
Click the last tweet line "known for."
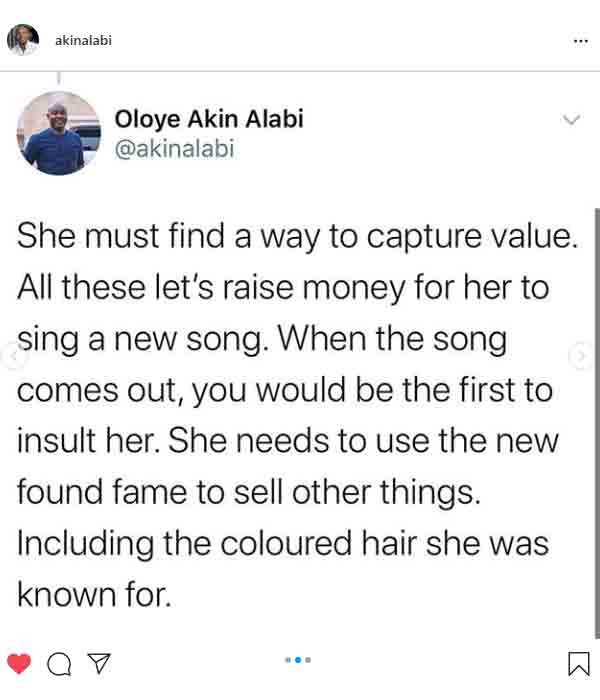[94, 595]
